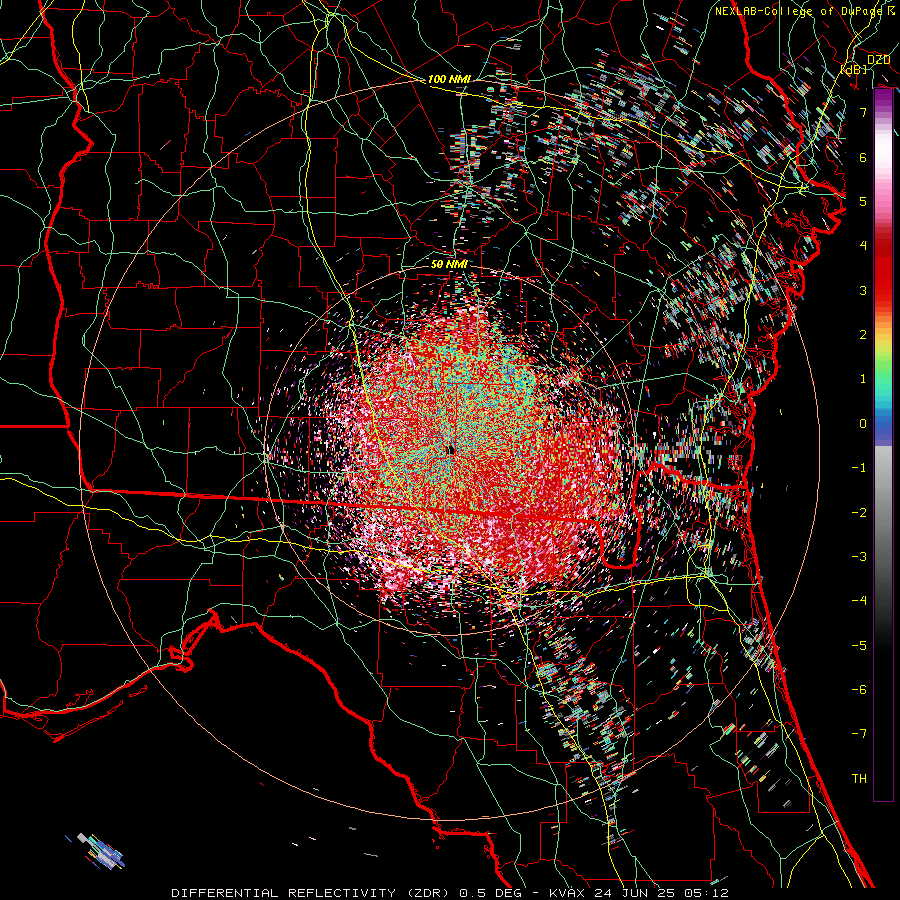900x900 pixels.
Task: Click the 0 value on the color scale
Action: (863, 424)
